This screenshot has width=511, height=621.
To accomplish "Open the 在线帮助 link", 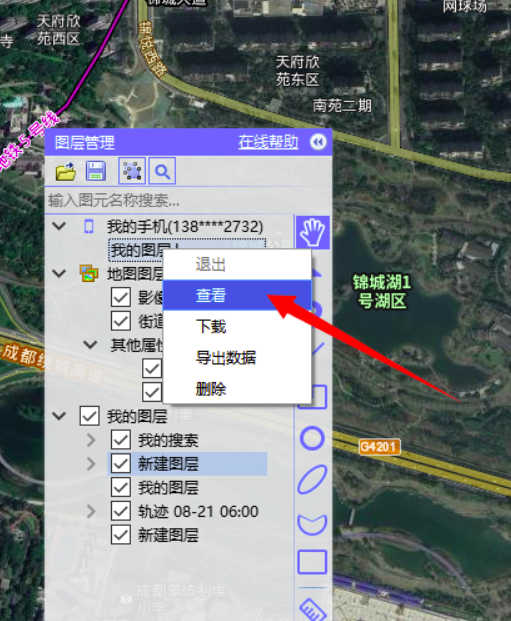I will click(268, 142).
